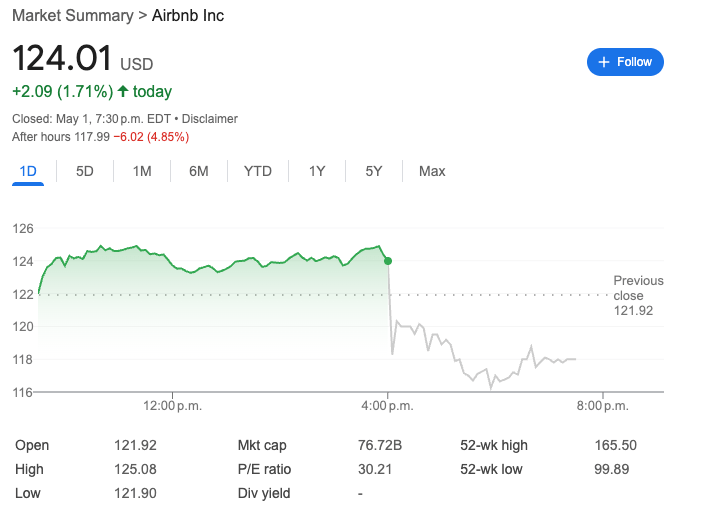The width and height of the screenshot is (701, 517).
Task: Click the P/E ratio value 30.21
Action: point(375,469)
